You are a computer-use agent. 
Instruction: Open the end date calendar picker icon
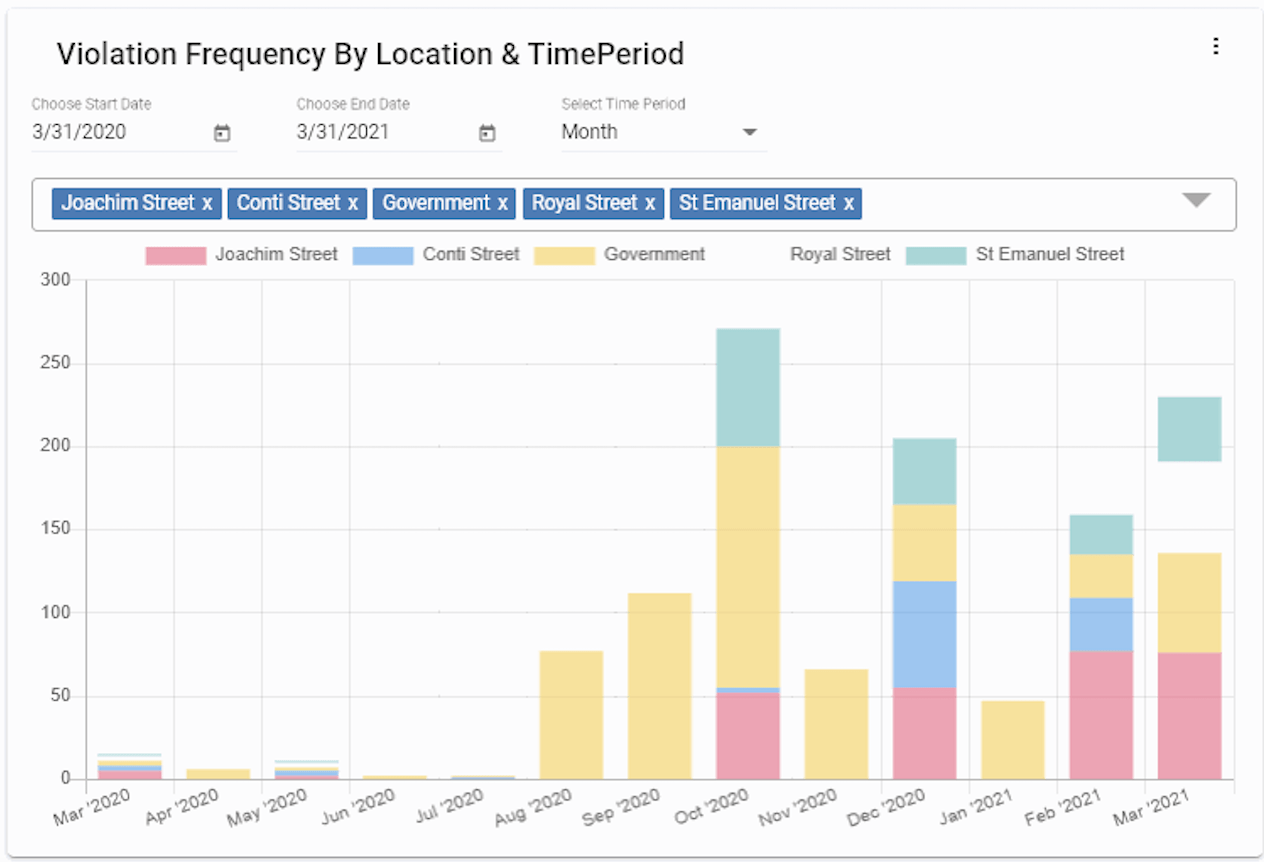pos(486,132)
